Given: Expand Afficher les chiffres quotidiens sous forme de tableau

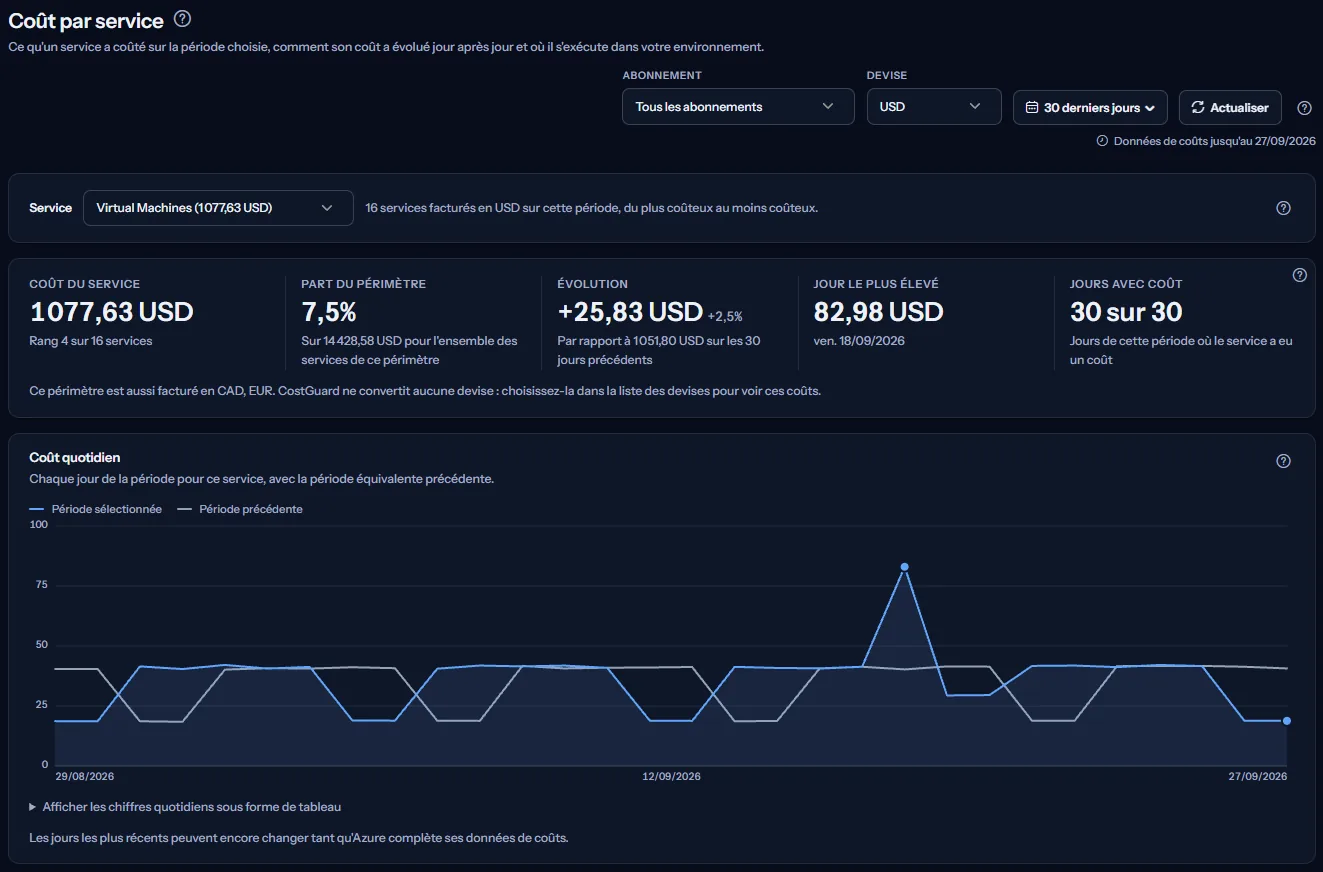Looking at the screenshot, I should (x=186, y=806).
